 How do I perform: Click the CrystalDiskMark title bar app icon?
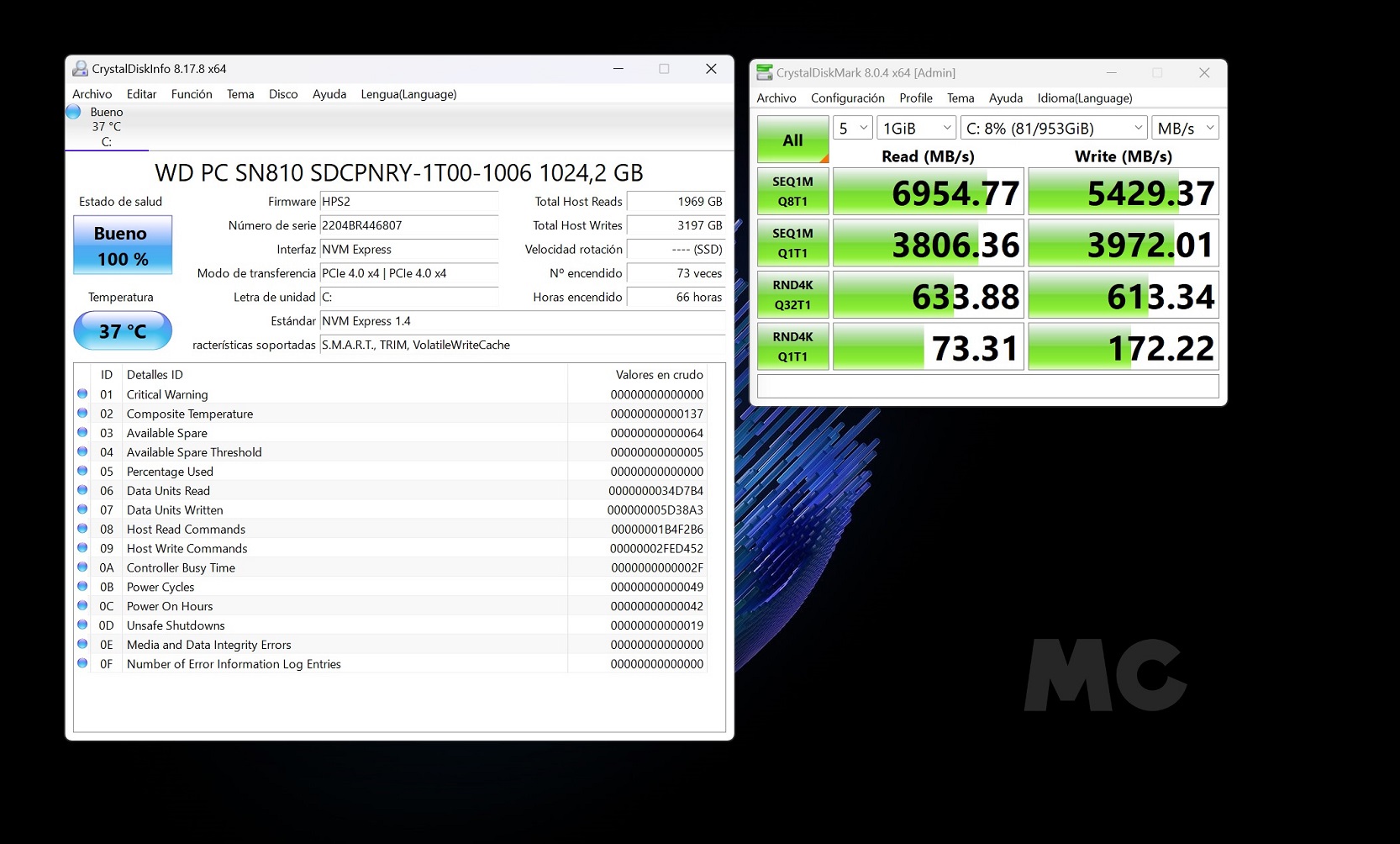point(764,73)
